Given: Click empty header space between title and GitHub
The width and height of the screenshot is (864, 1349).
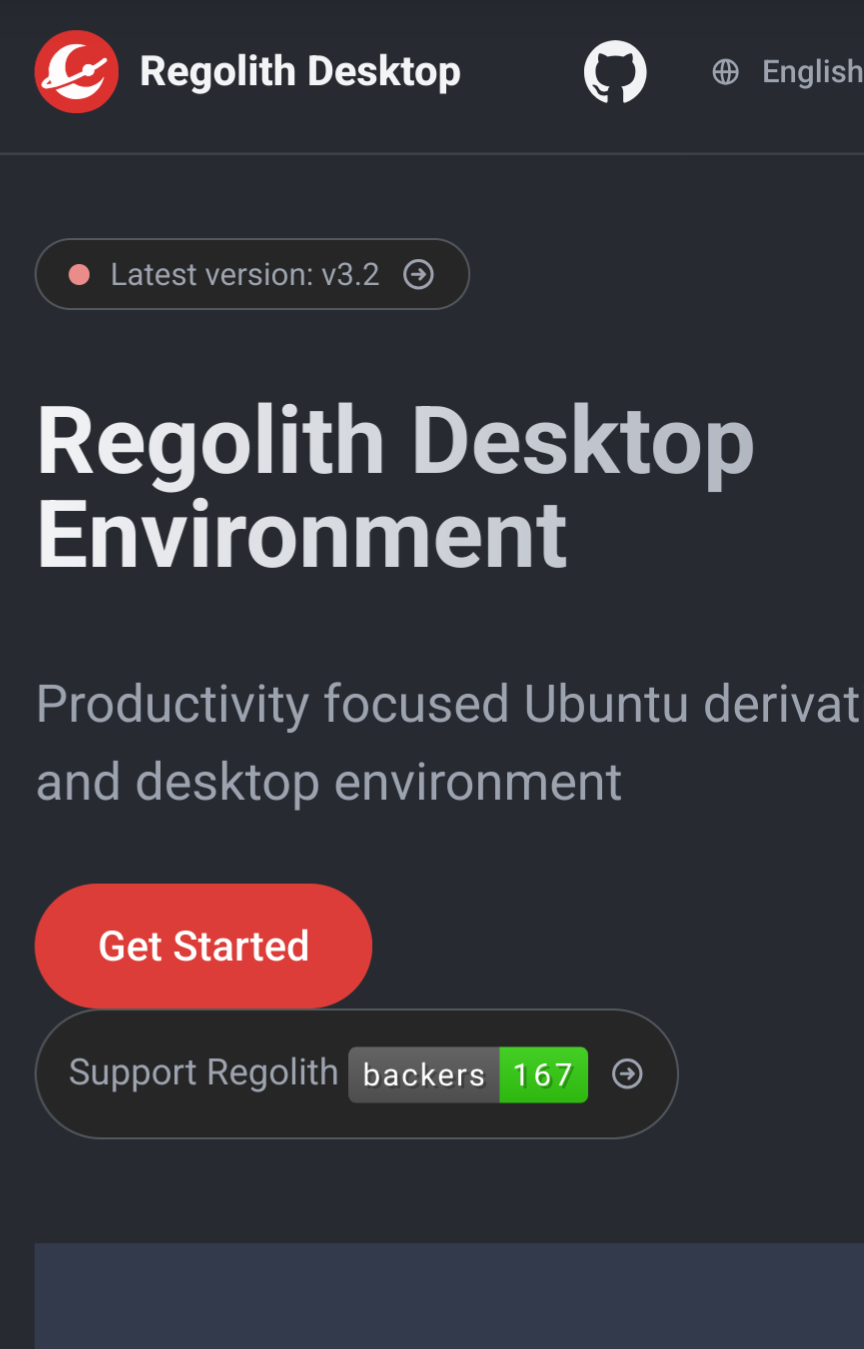Looking at the screenshot, I should 522,72.
